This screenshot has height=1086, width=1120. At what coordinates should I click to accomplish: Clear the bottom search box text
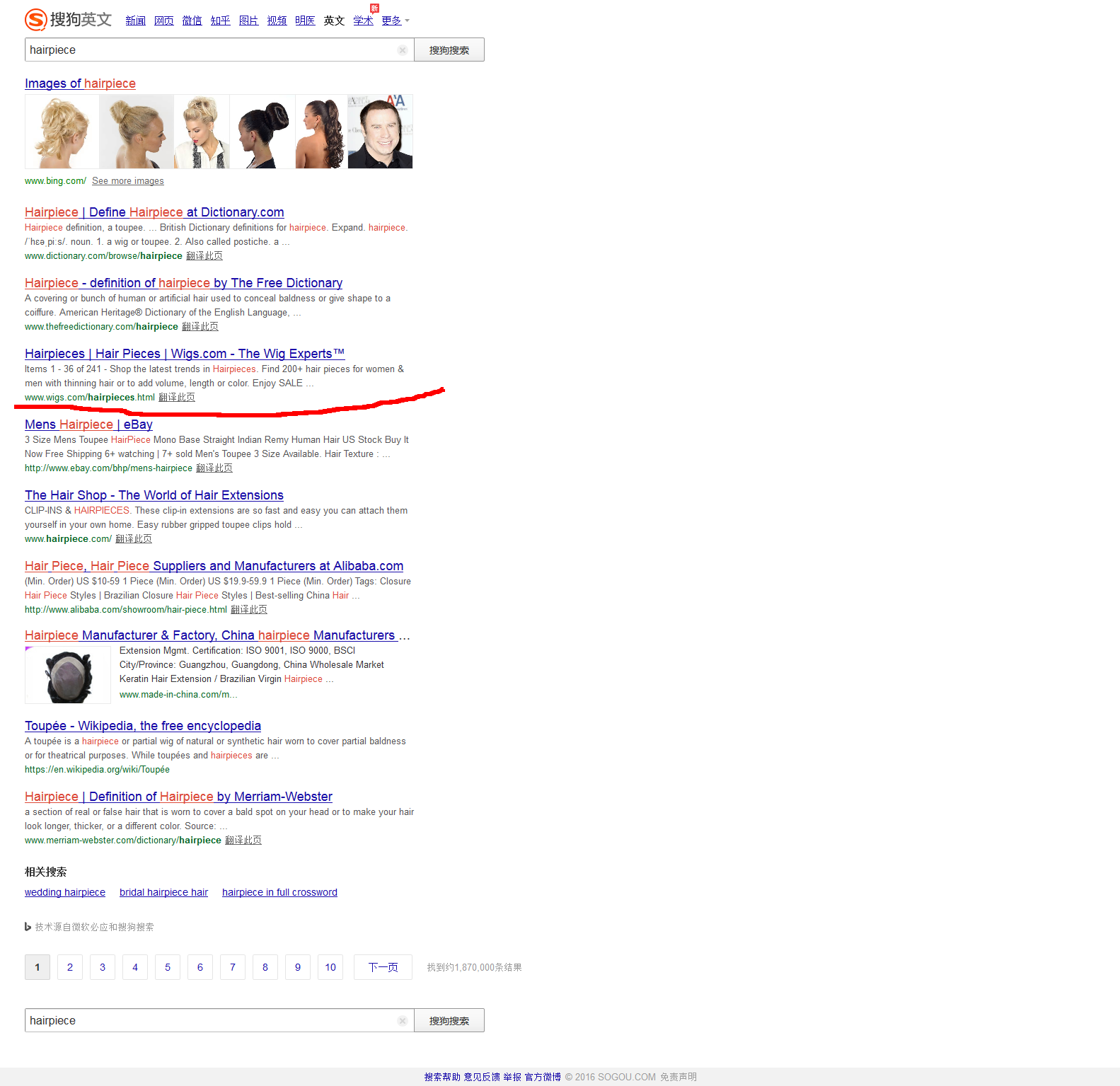(402, 1021)
